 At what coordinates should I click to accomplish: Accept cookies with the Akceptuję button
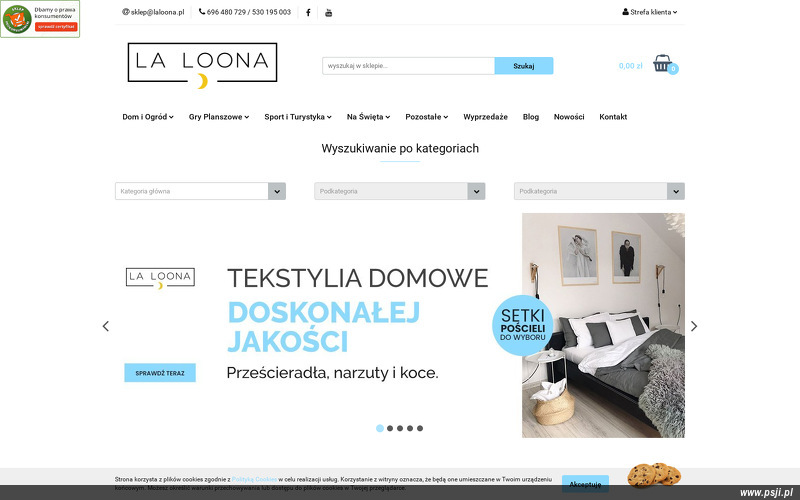coord(585,484)
